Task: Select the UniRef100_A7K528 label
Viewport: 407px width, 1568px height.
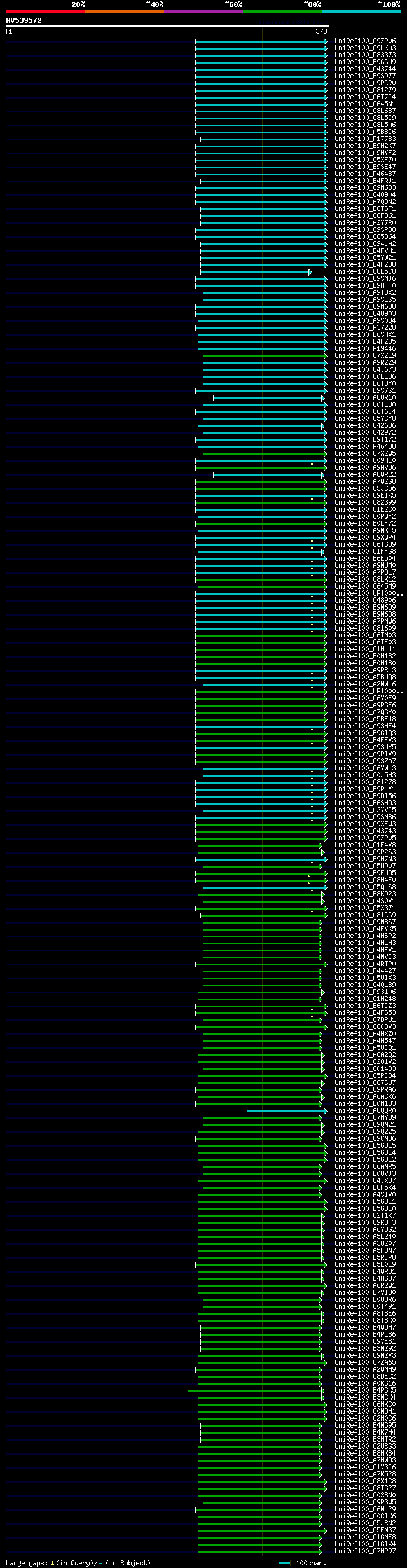Action: tap(365, 1475)
